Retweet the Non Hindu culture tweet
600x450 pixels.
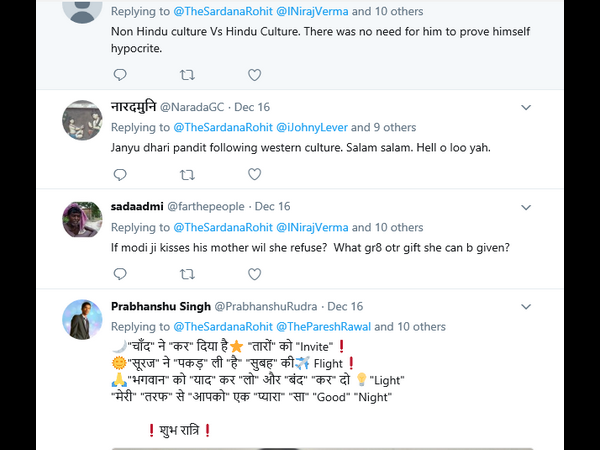click(x=187, y=75)
